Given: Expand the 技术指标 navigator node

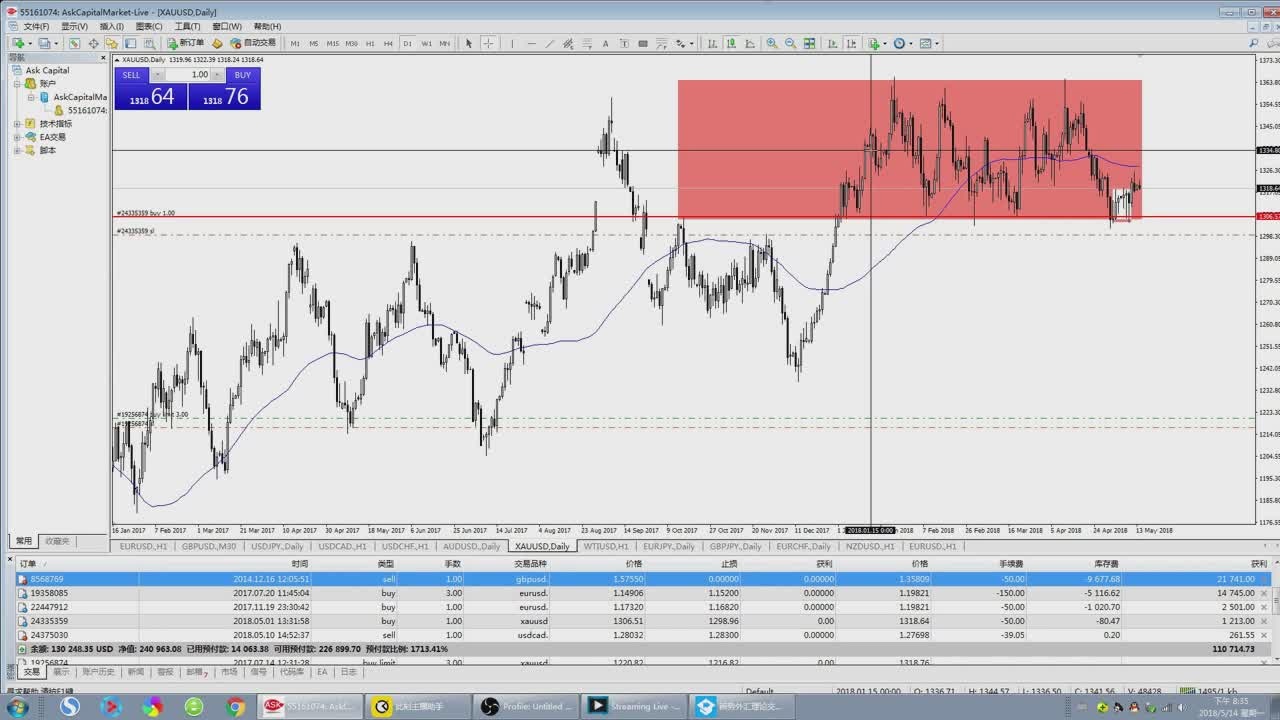Looking at the screenshot, I should [17, 124].
